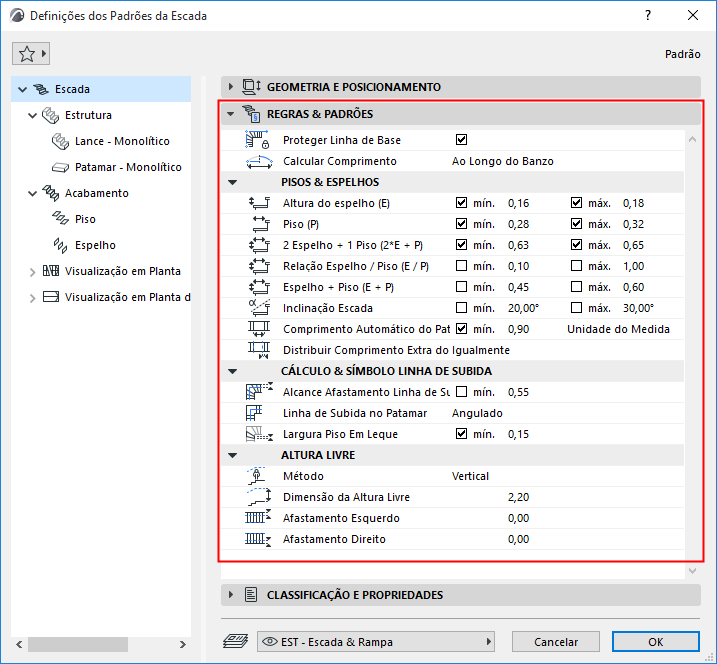Select the Espelho tree item
This screenshot has width=717, height=664.
95,246
